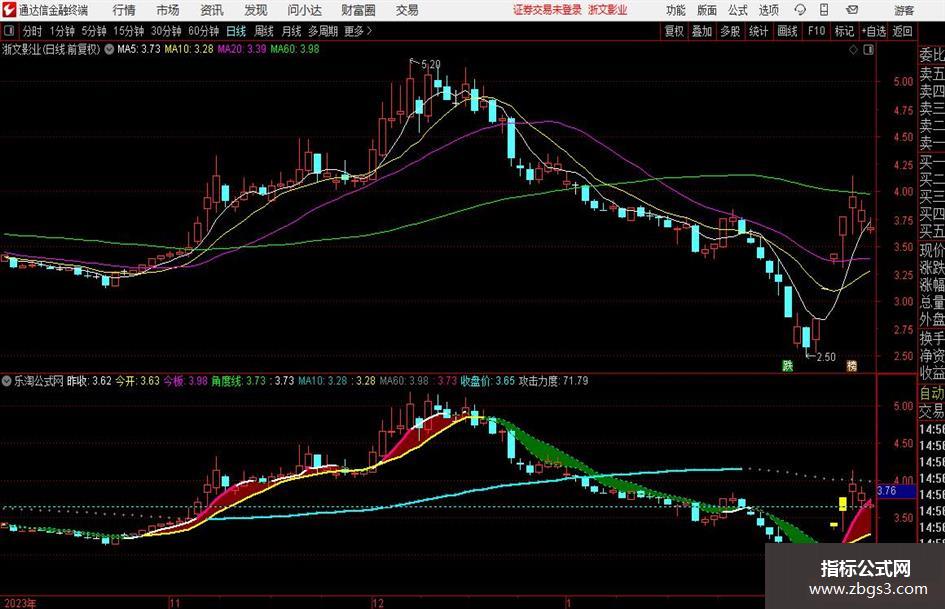Click the 攻击力度: 71.79 value
Viewport: 945px width, 609px height.
tap(553, 381)
